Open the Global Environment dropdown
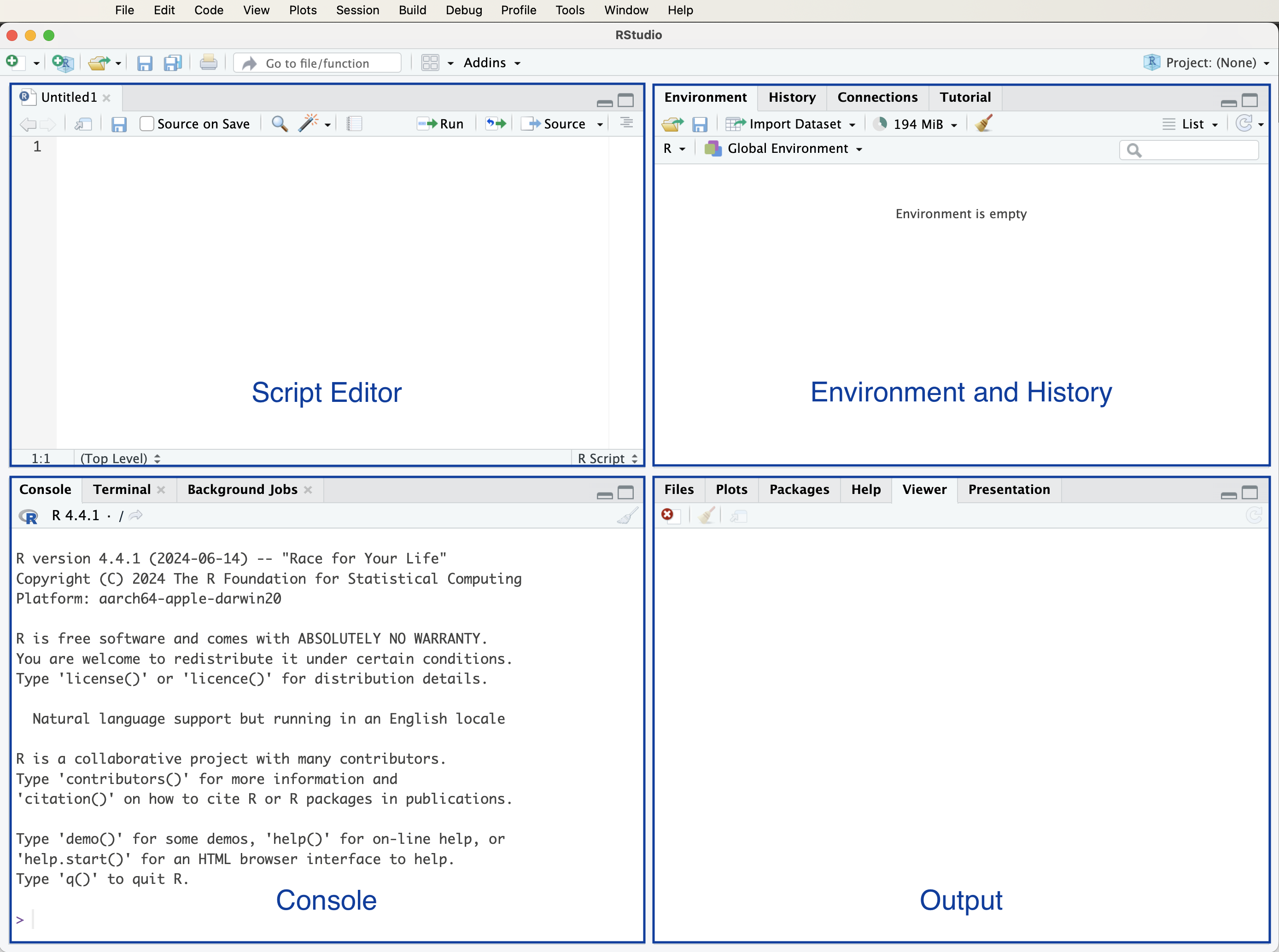1279x952 pixels. [783, 149]
